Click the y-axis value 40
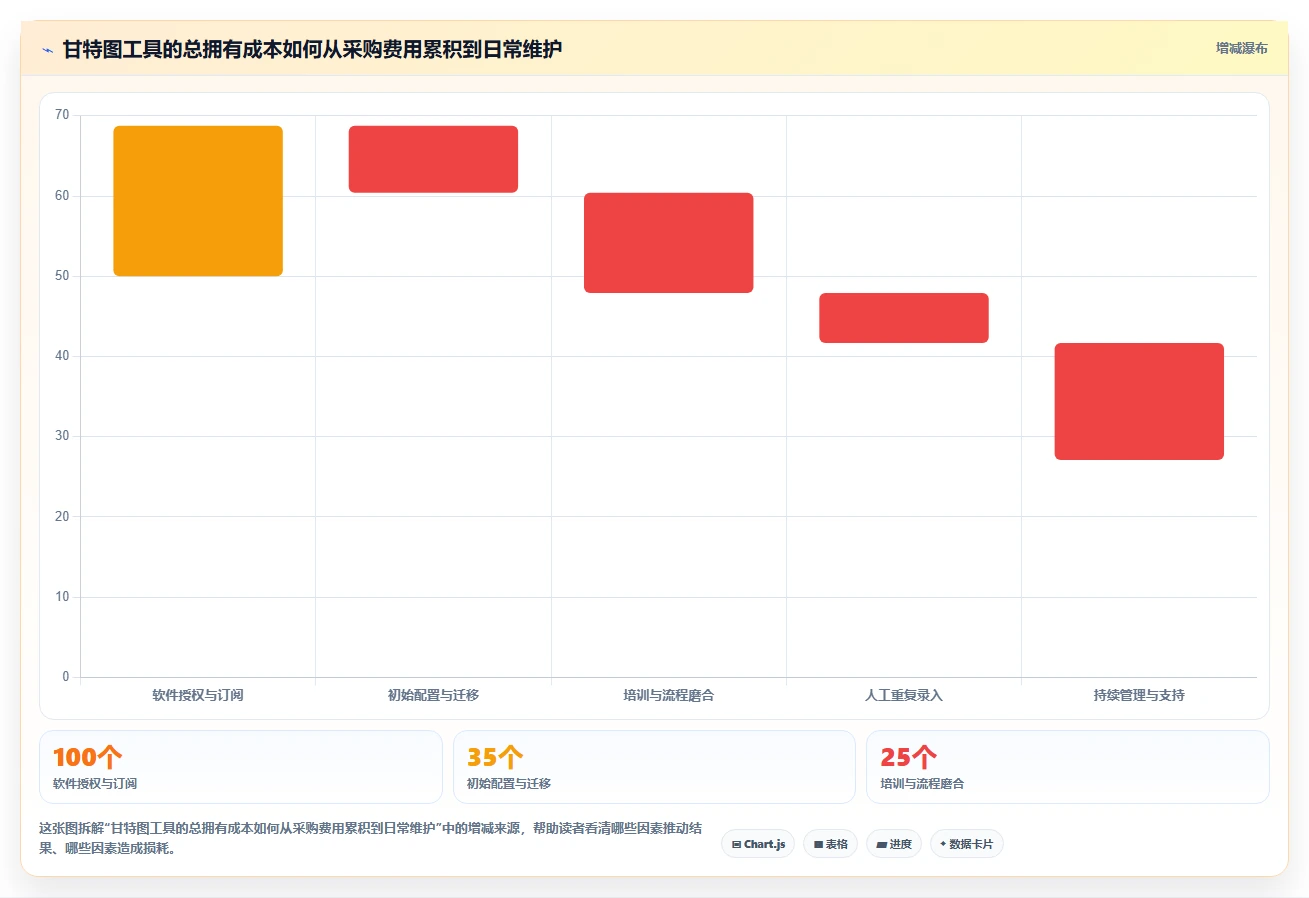 click(62, 356)
